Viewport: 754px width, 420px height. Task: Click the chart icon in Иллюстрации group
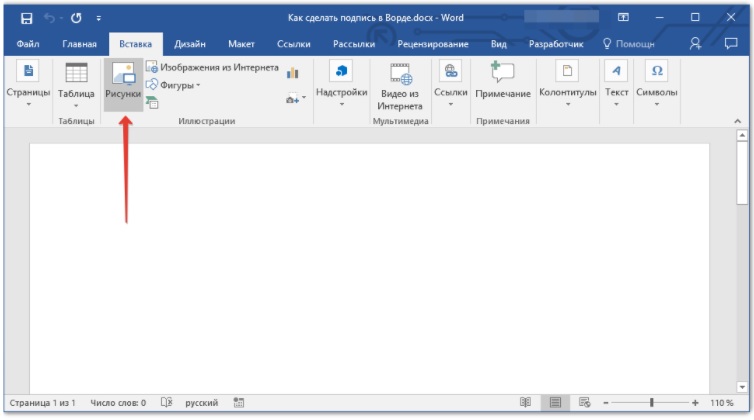pyautogui.click(x=293, y=73)
